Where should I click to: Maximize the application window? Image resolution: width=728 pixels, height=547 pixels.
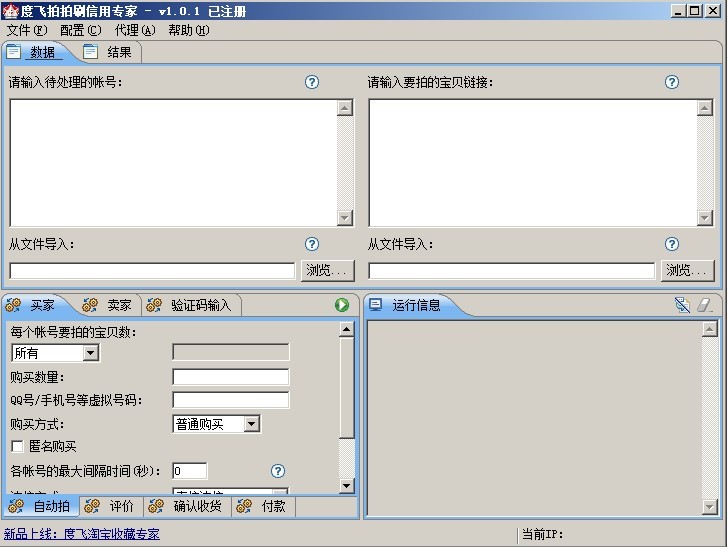click(695, 11)
